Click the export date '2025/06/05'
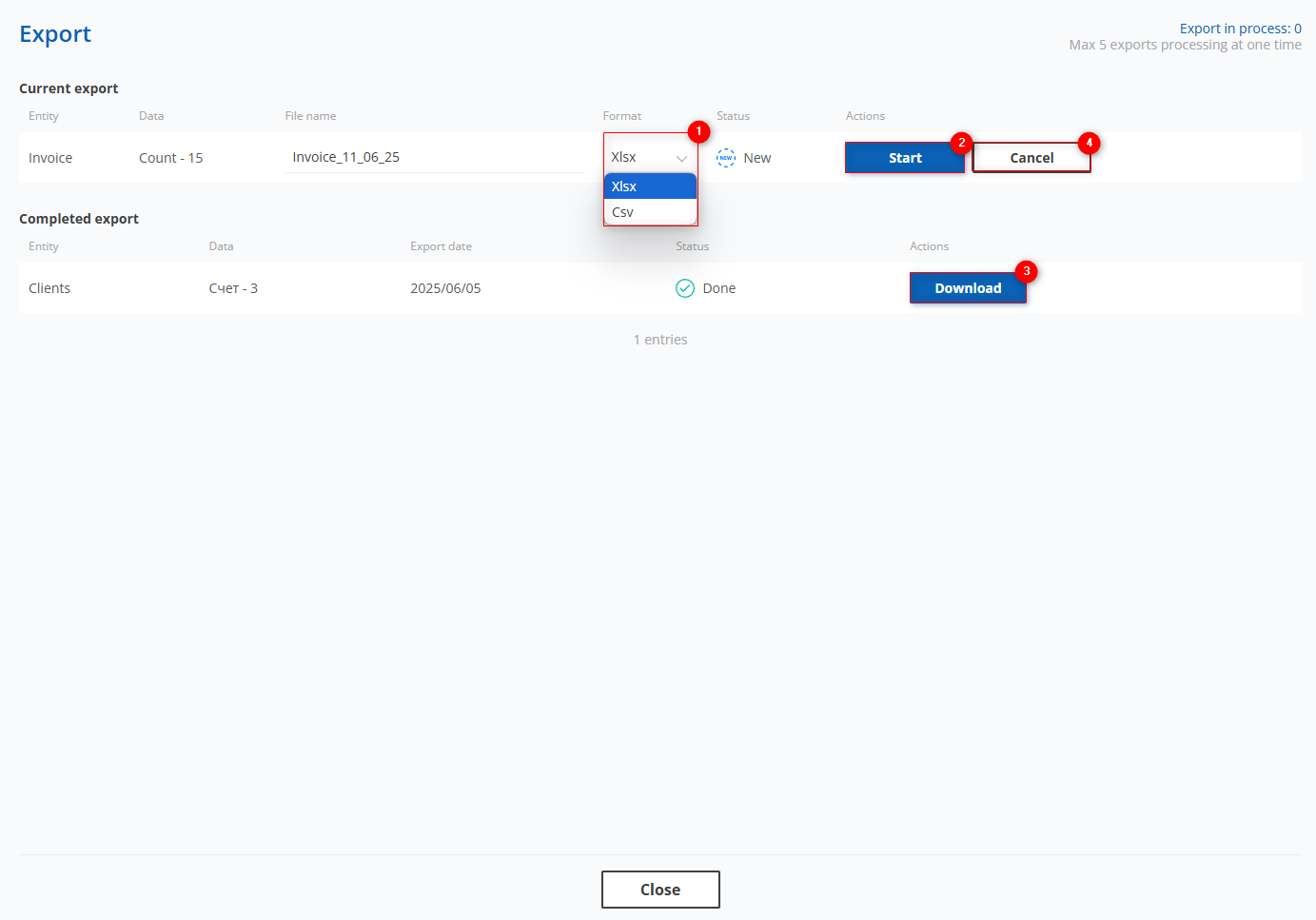Image resolution: width=1316 pixels, height=920 pixels. [x=445, y=288]
